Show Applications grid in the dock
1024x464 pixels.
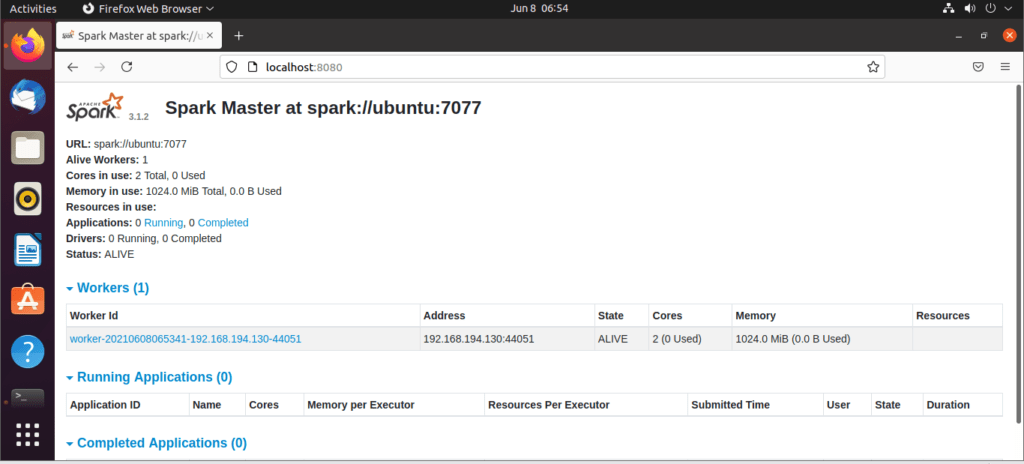(28, 435)
